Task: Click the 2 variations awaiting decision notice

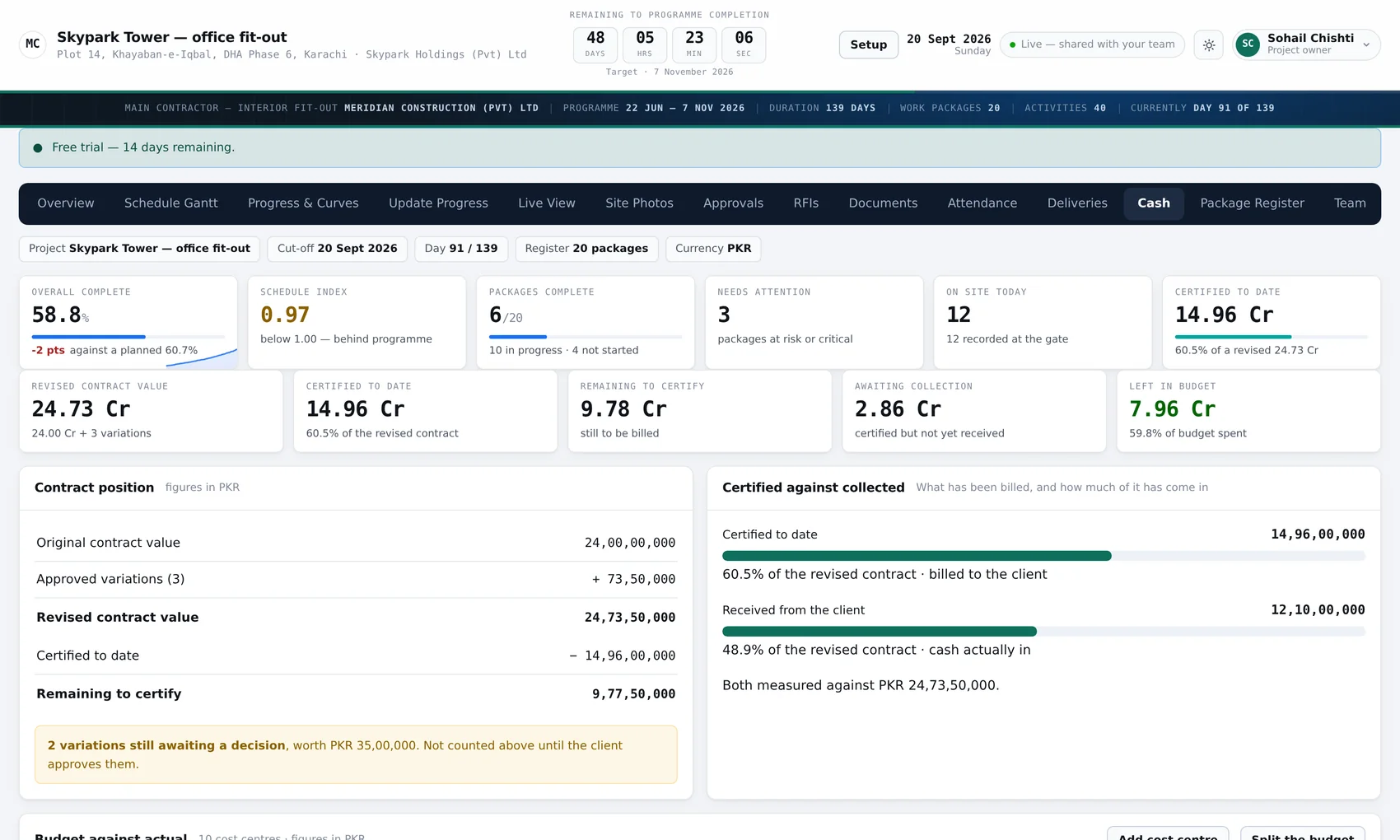Action: point(356,754)
